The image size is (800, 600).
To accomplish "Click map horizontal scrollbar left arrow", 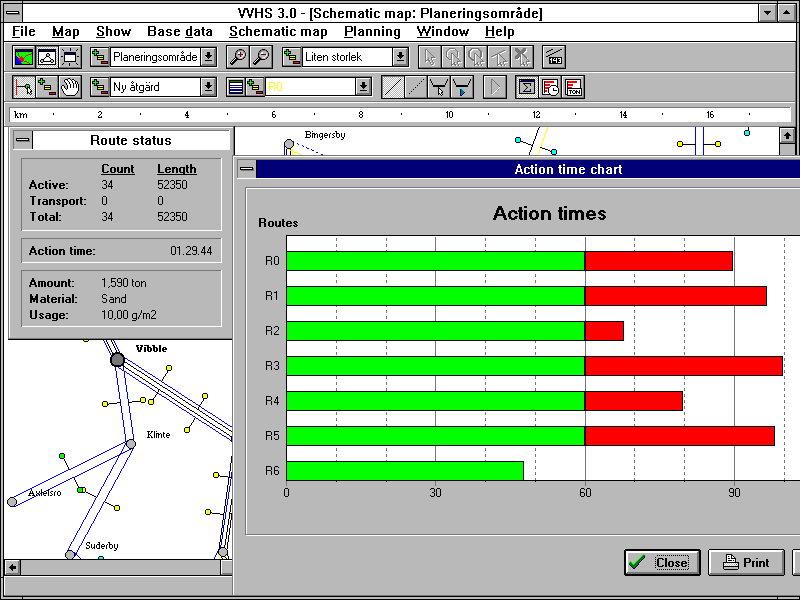I will coord(12,567).
